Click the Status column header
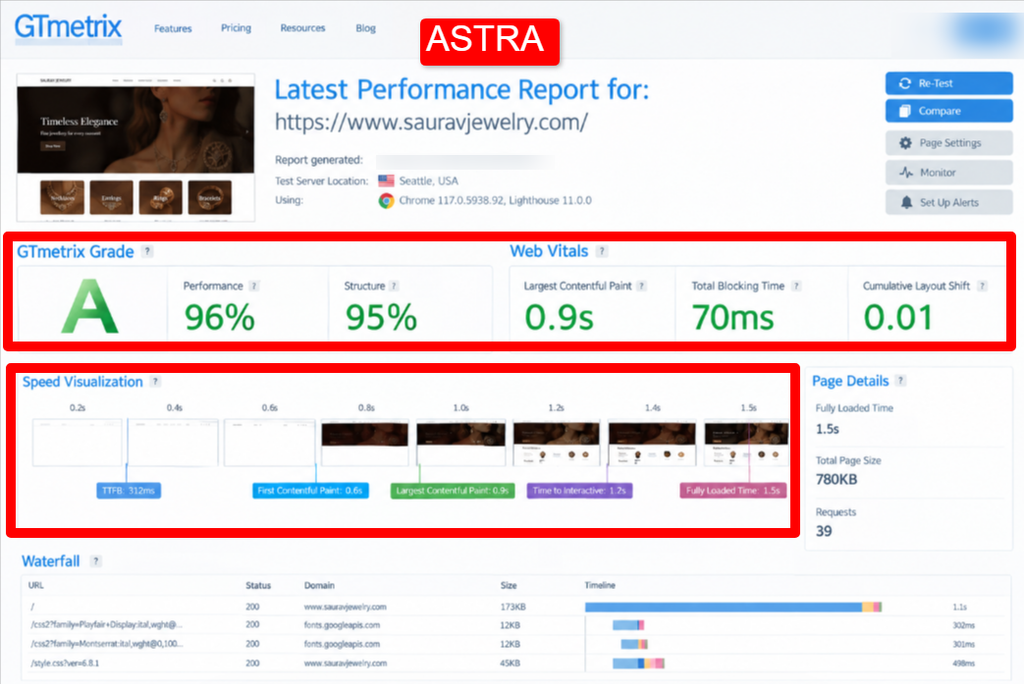Viewport: 1024px width, 684px height. pyautogui.click(x=258, y=585)
